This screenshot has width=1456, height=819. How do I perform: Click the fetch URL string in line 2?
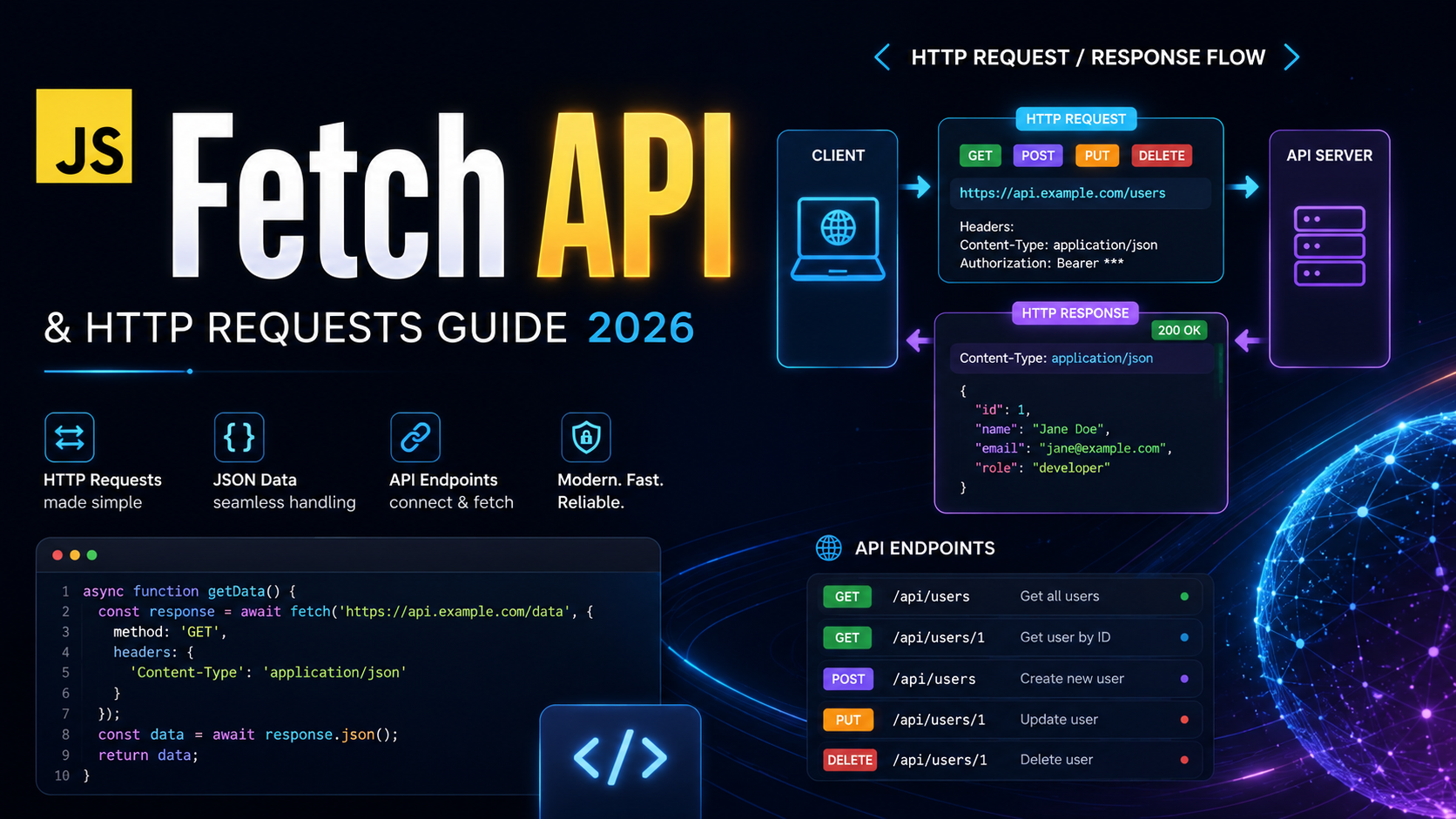tap(454, 612)
